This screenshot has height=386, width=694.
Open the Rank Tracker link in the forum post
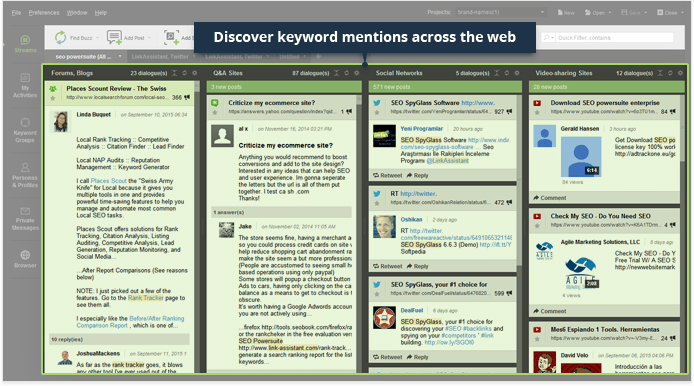(146, 298)
